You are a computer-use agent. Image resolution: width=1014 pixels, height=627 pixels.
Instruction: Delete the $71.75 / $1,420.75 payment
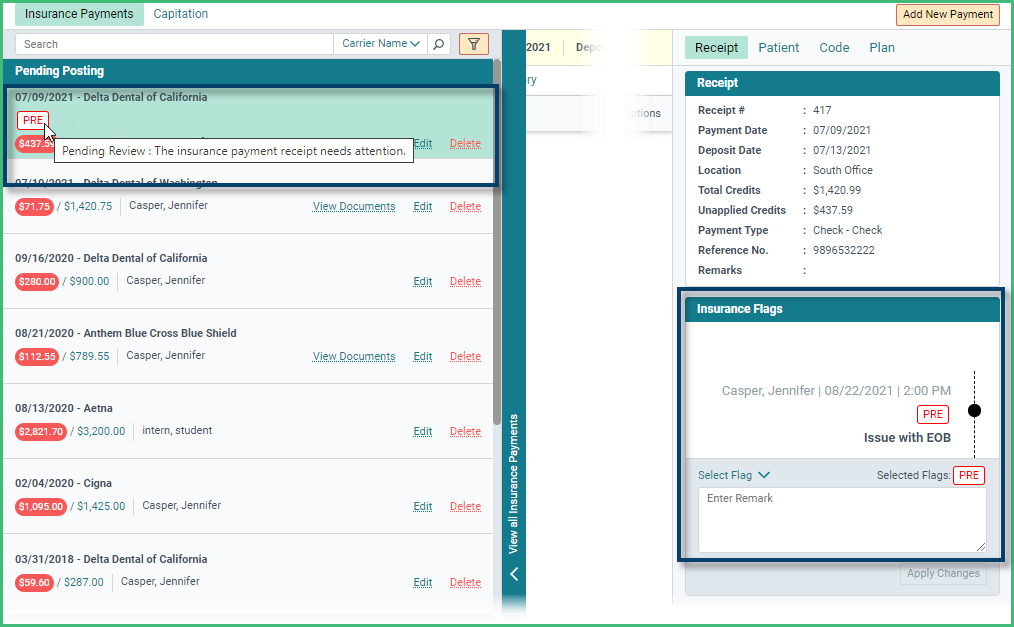tap(465, 206)
